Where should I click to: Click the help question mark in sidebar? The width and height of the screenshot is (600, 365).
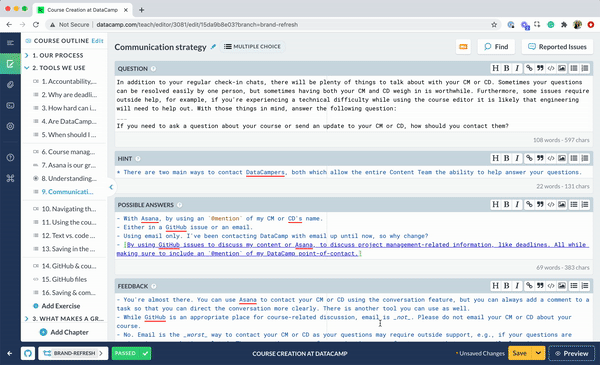(10, 157)
